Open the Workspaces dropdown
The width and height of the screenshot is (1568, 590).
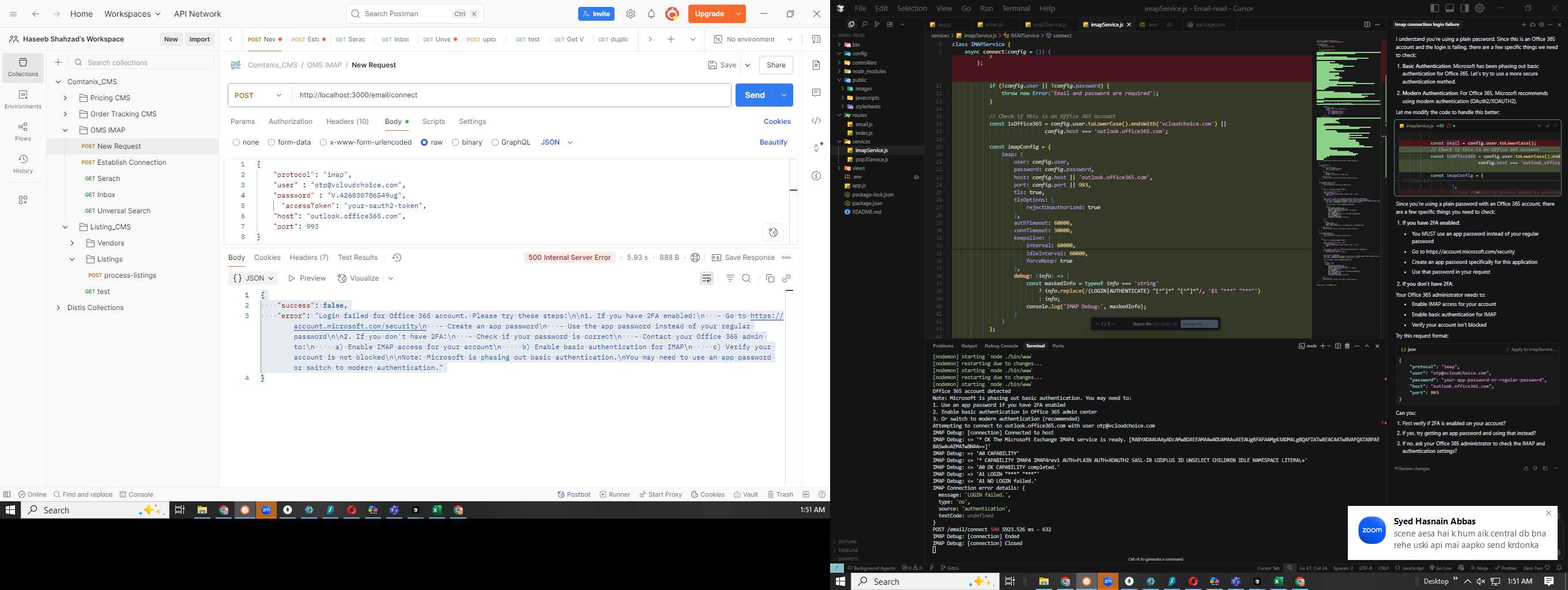pyautogui.click(x=132, y=14)
